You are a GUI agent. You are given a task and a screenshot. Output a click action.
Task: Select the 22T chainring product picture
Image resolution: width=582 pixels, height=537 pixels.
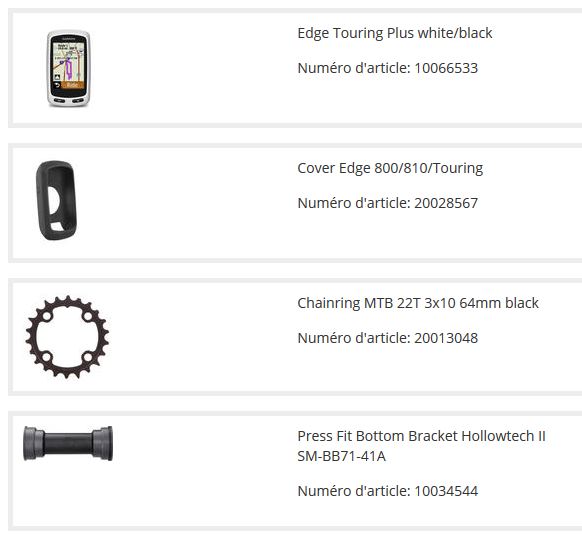coord(67,337)
